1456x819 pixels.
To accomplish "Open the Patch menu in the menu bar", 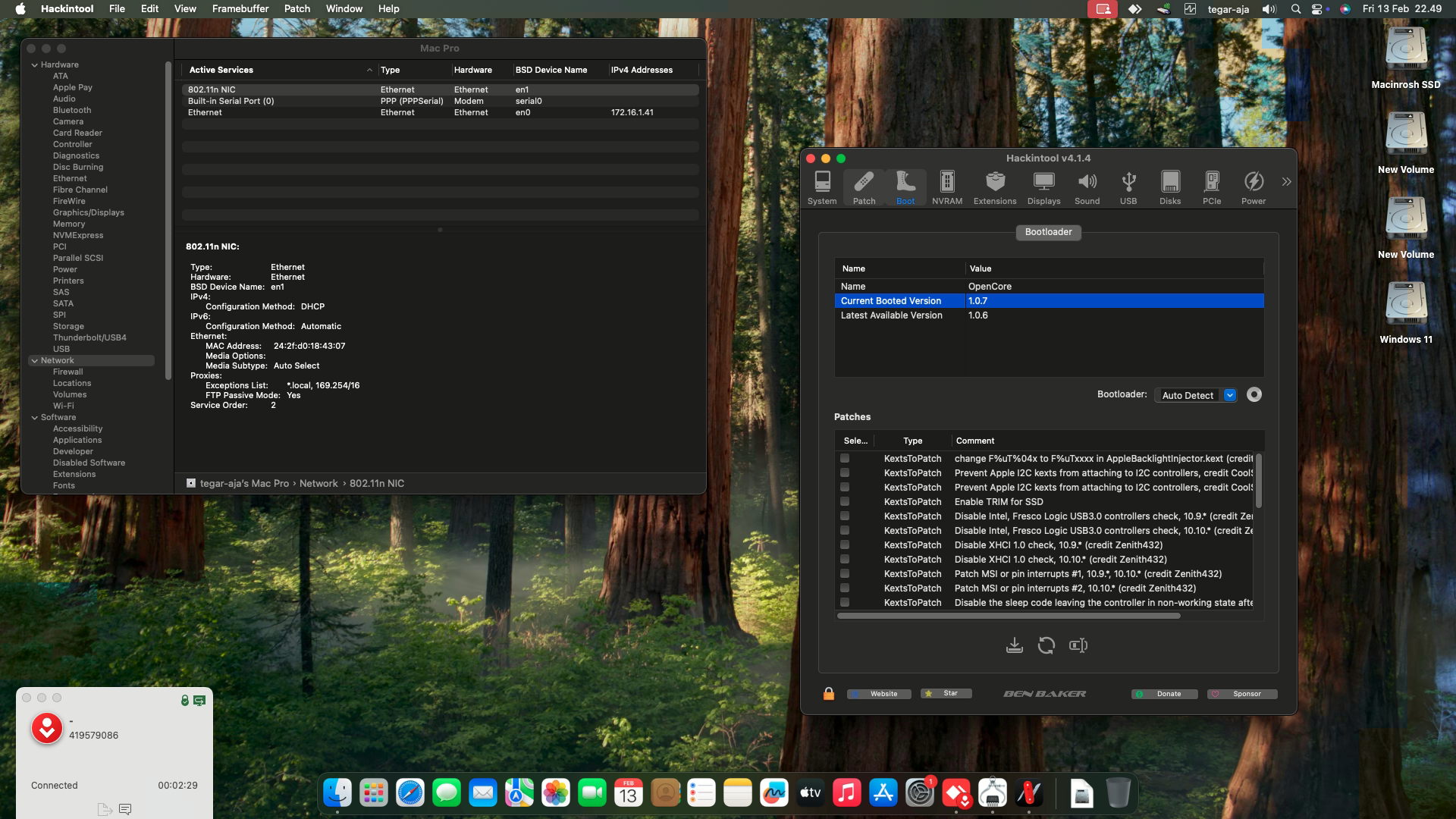I will tap(297, 9).
